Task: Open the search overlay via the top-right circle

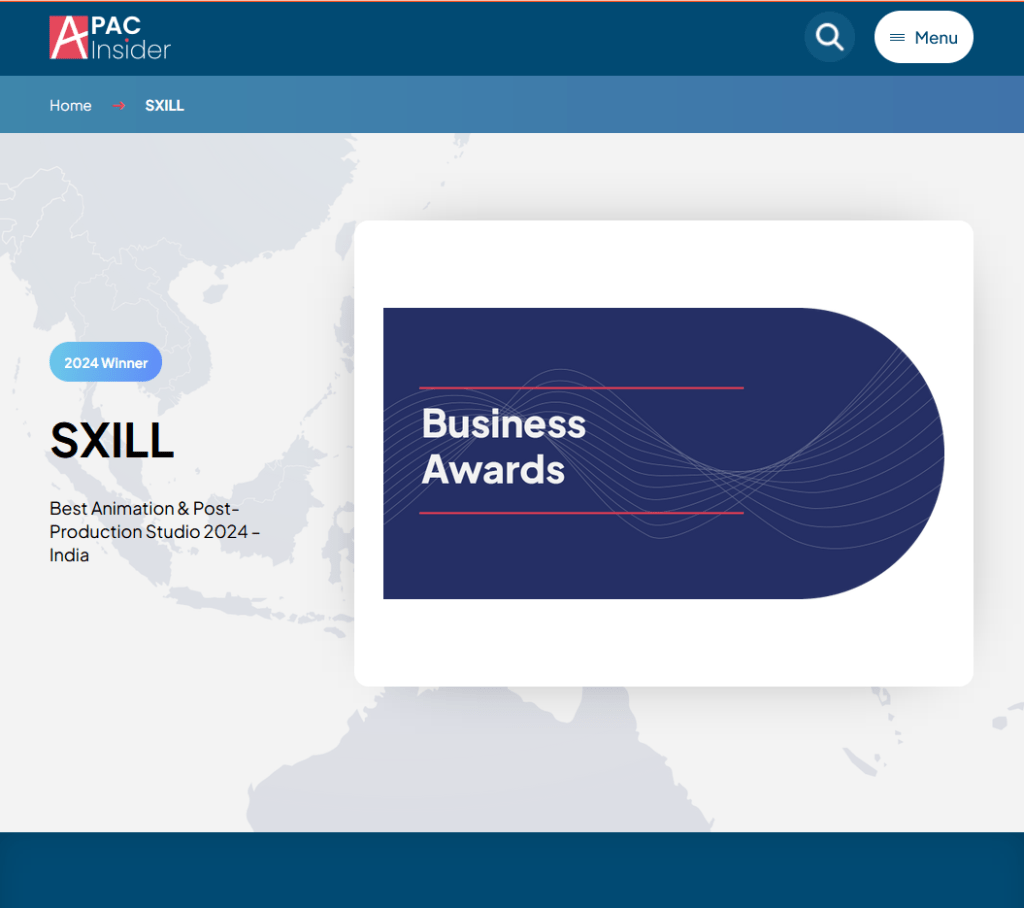Action: click(x=829, y=37)
